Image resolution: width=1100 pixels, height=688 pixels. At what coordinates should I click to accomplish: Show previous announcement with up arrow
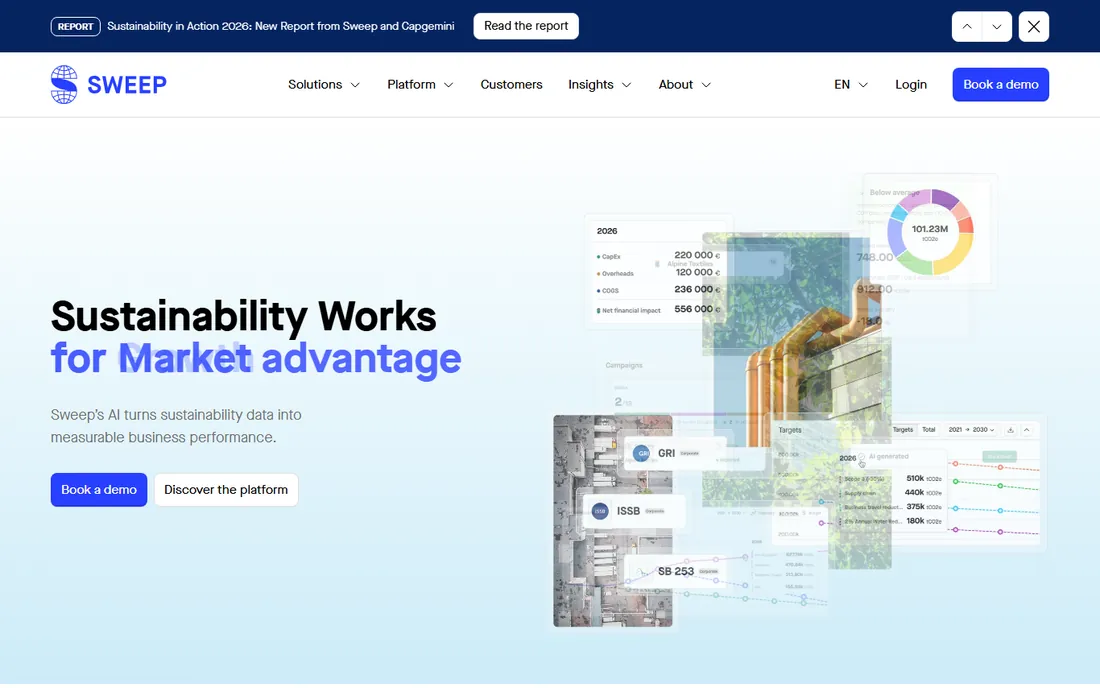(967, 27)
